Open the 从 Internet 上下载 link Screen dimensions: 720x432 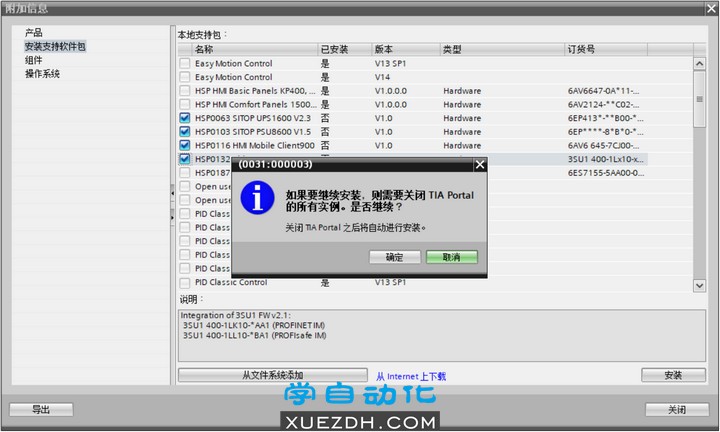[411, 376]
